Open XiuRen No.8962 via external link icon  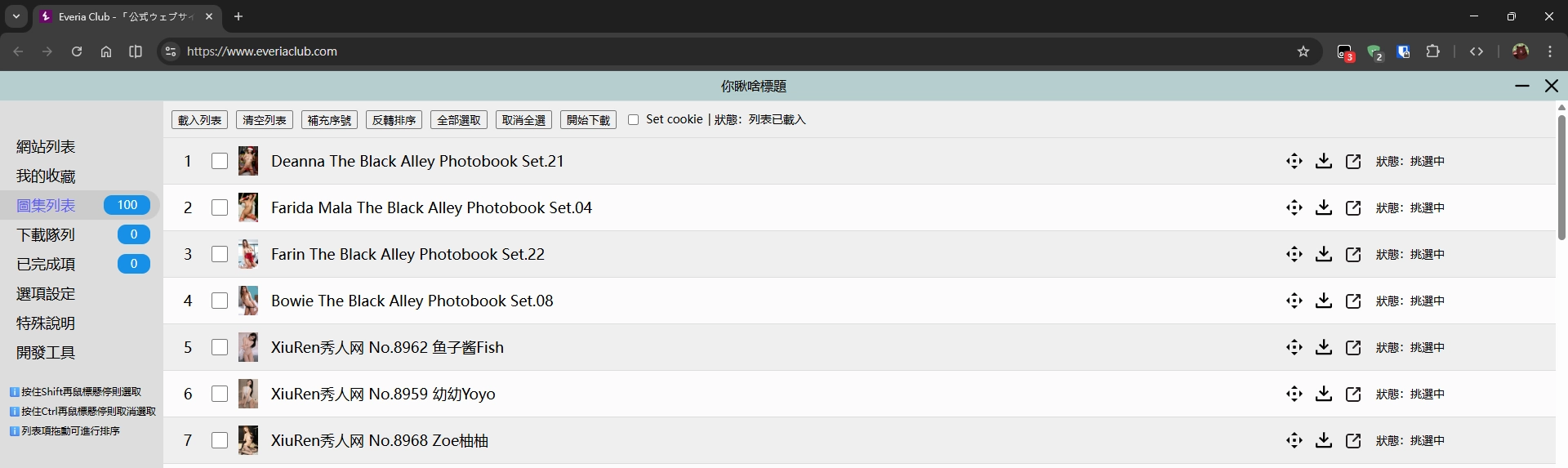coord(1353,348)
